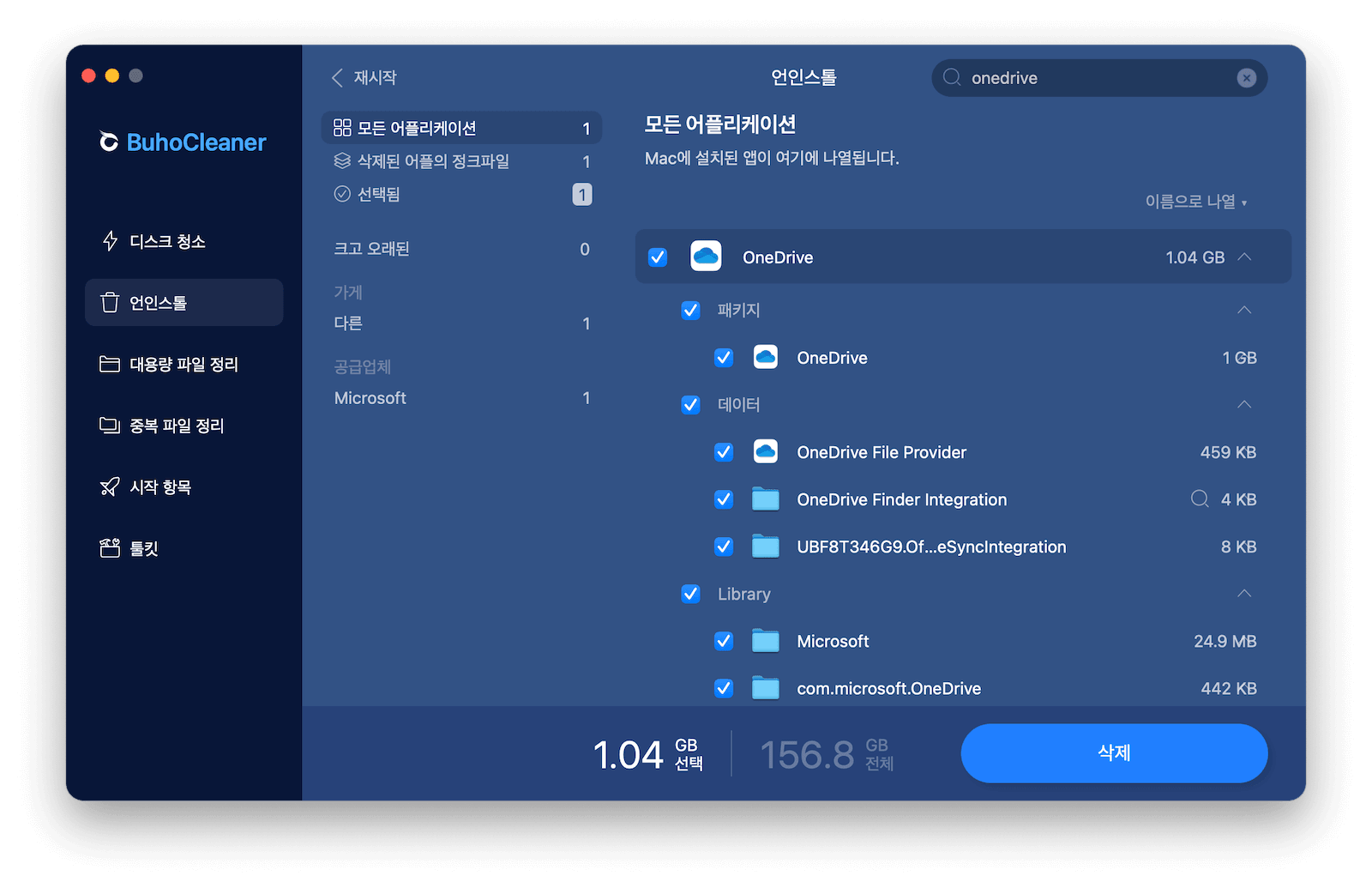Click the duplicate folders icon beside 중복 파일 정리
The image size is (1372, 888).
tap(110, 426)
